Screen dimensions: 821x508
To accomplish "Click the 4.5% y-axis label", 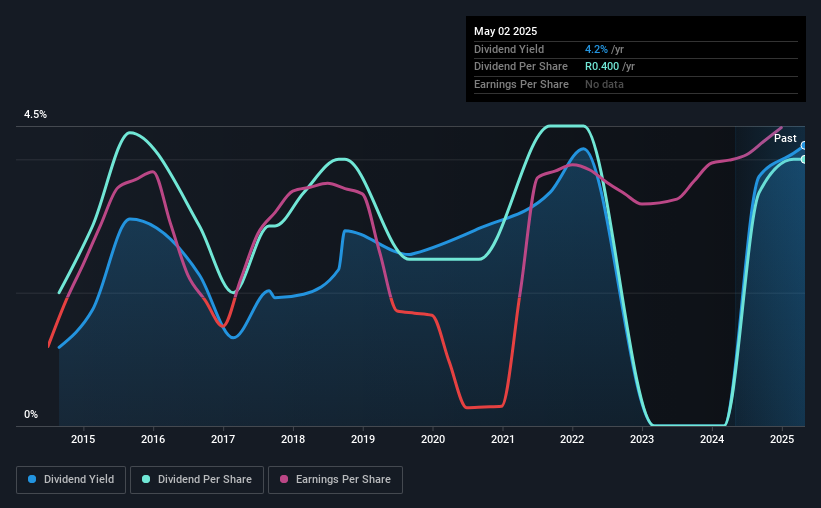I will (35, 115).
